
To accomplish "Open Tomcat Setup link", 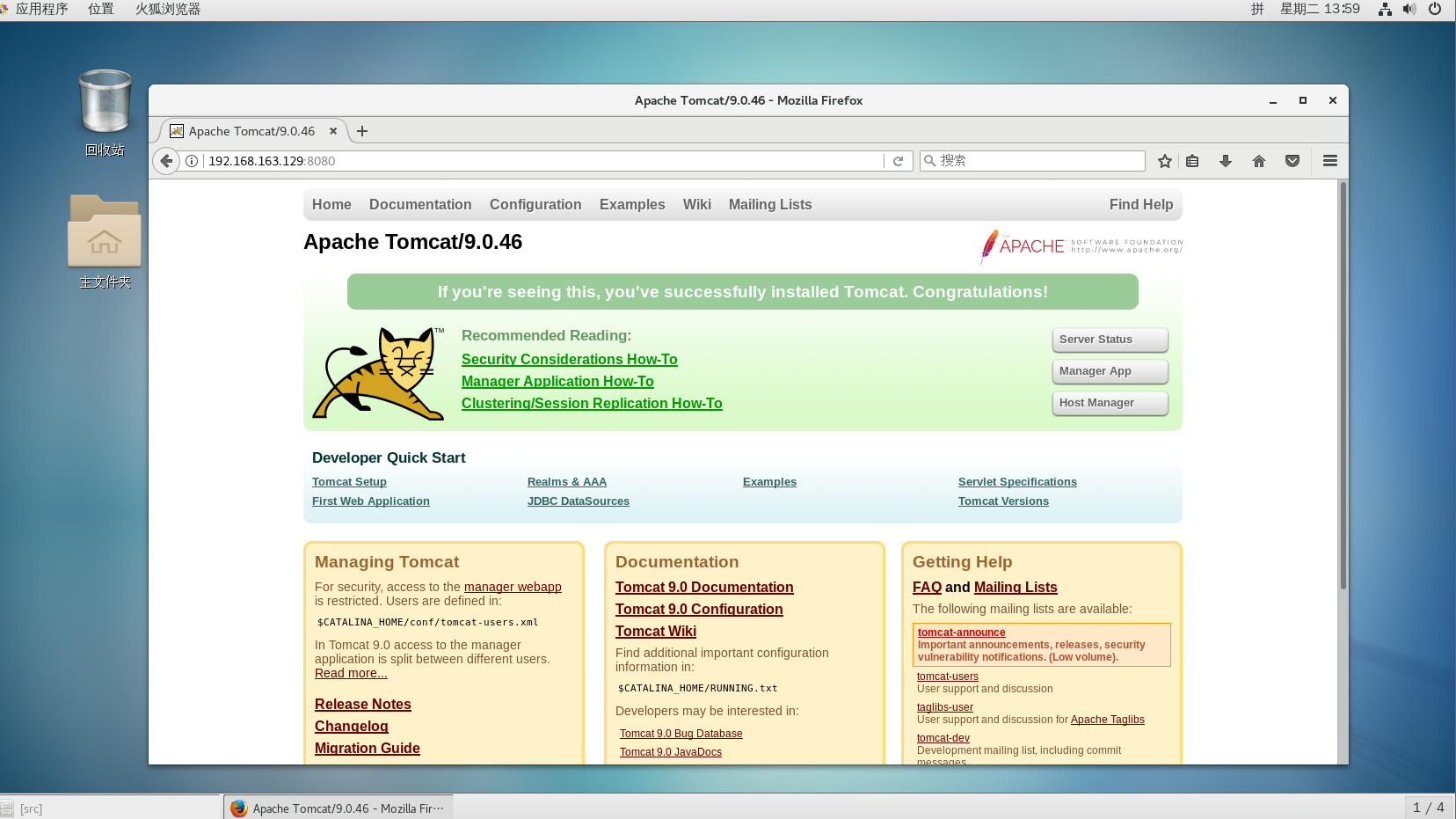I will pos(349,482).
